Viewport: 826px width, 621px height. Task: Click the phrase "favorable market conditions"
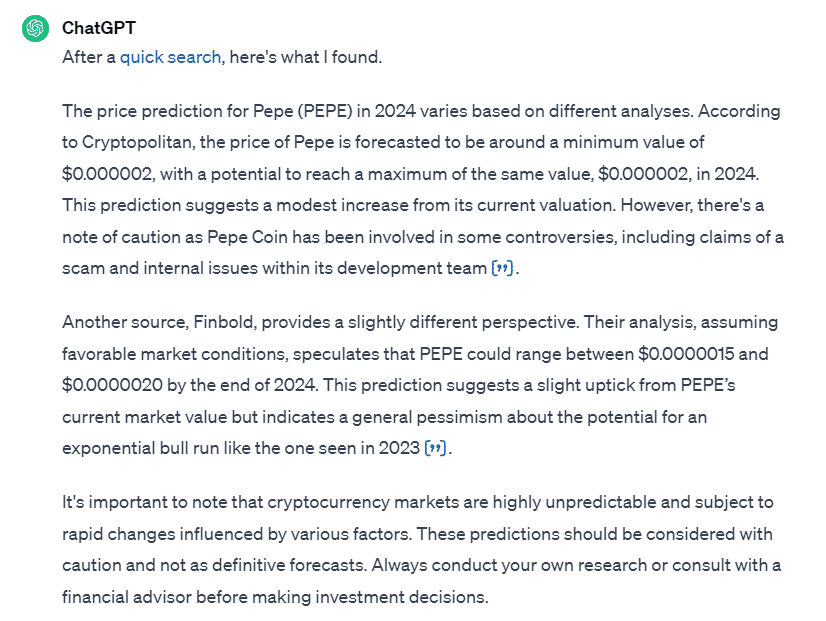pos(168,354)
